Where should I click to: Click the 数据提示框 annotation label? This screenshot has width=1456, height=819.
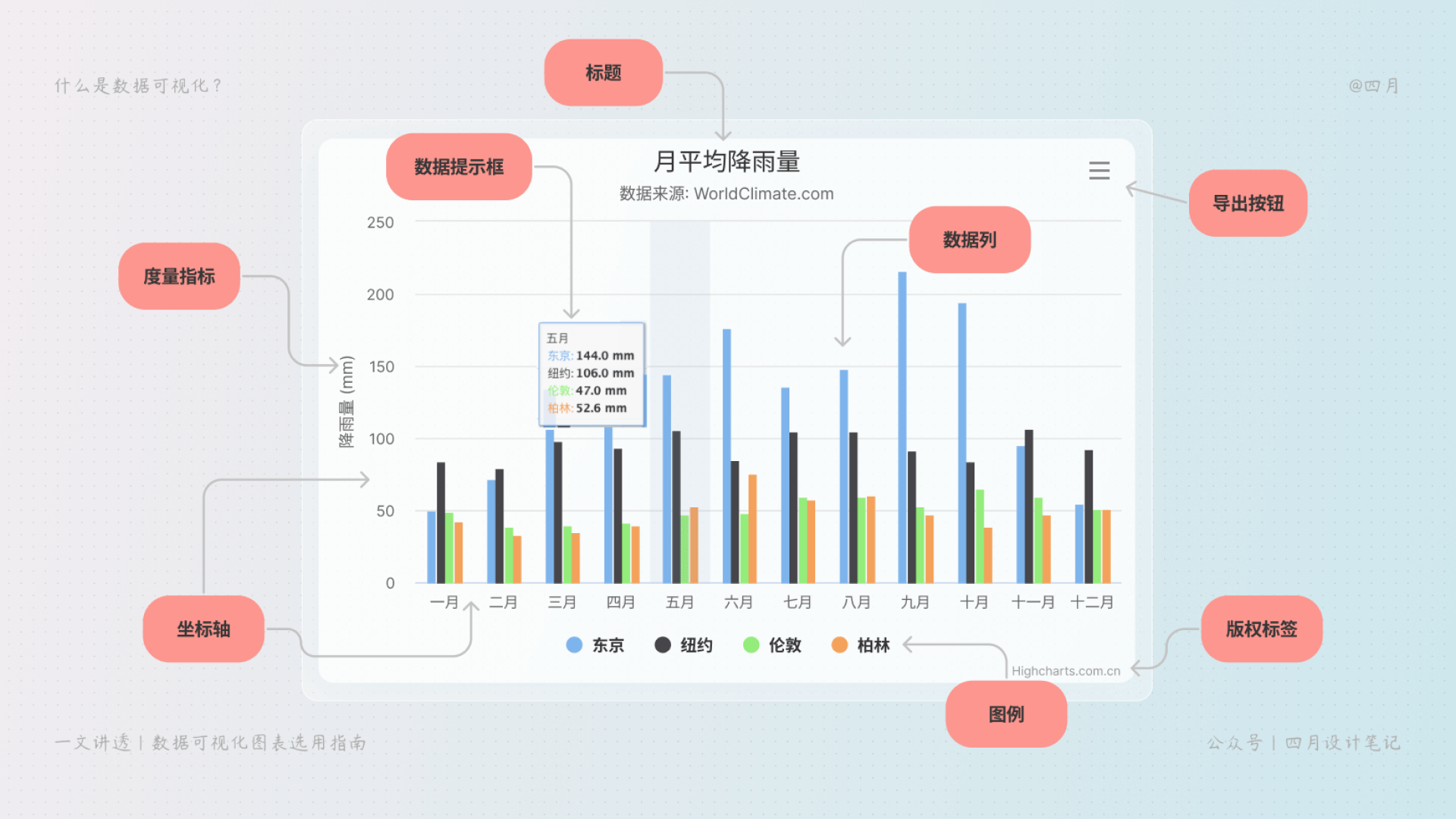[459, 167]
